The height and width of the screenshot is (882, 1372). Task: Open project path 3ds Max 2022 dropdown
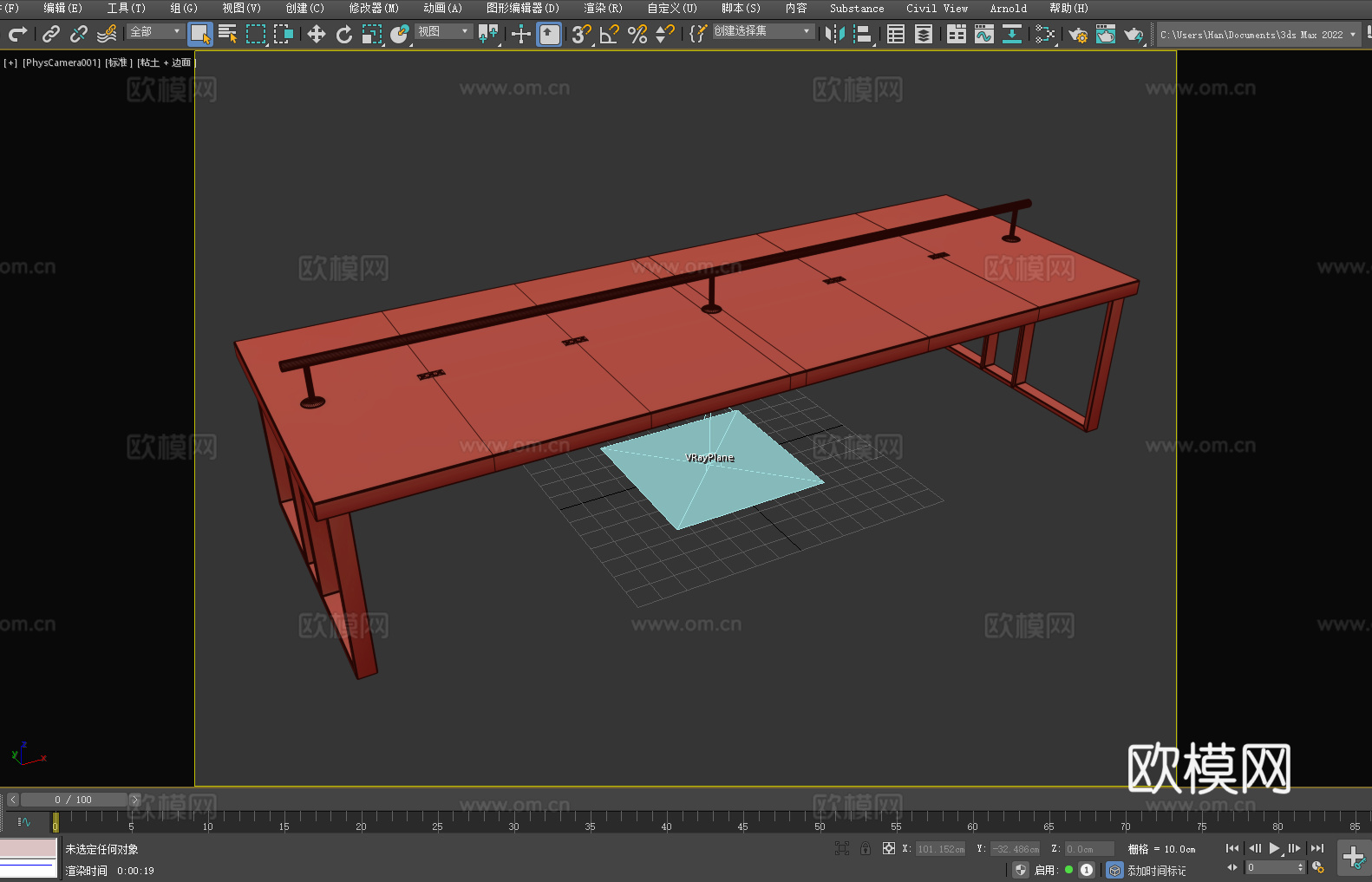click(1258, 35)
